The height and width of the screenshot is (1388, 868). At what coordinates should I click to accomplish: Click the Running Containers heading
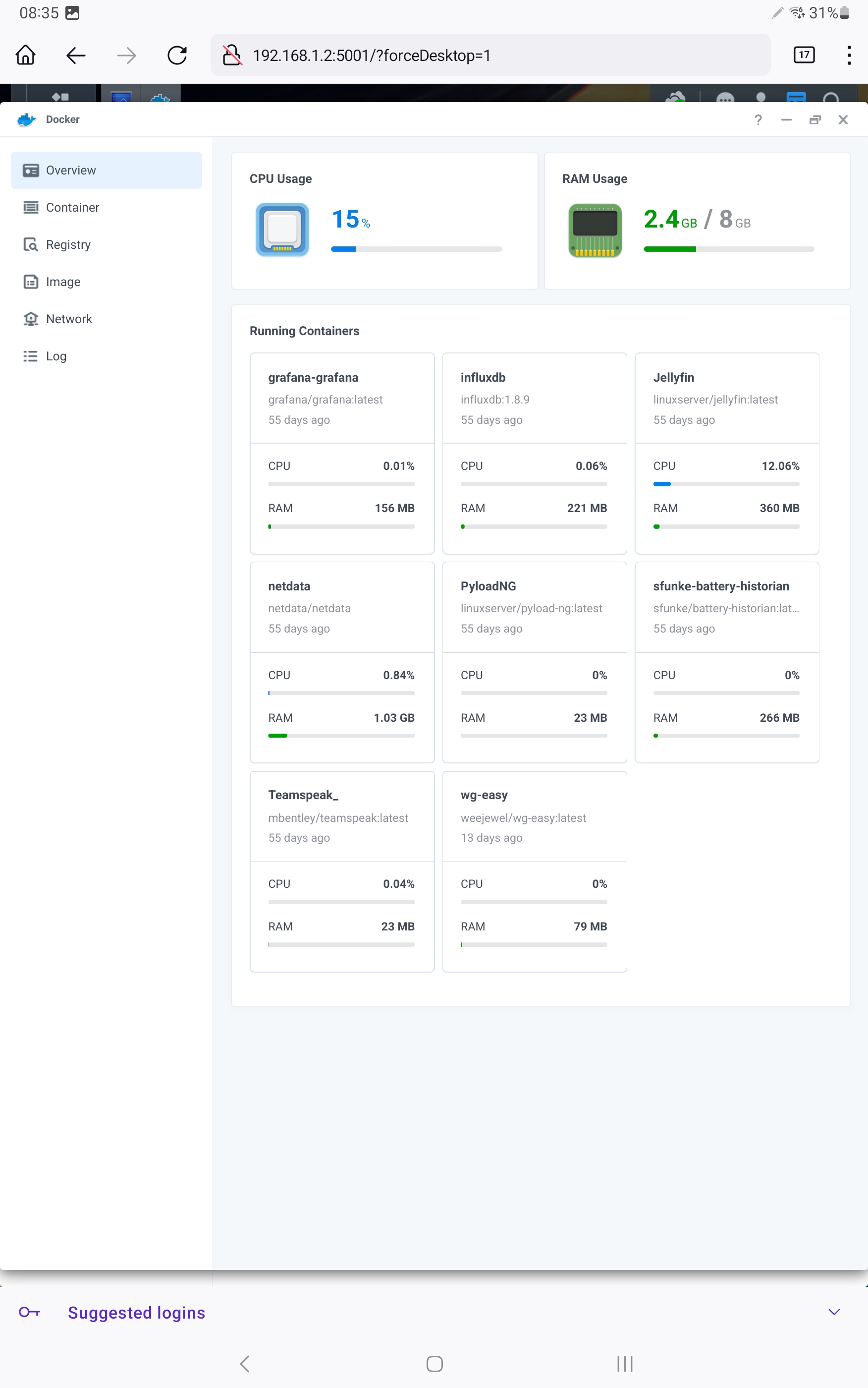click(304, 331)
